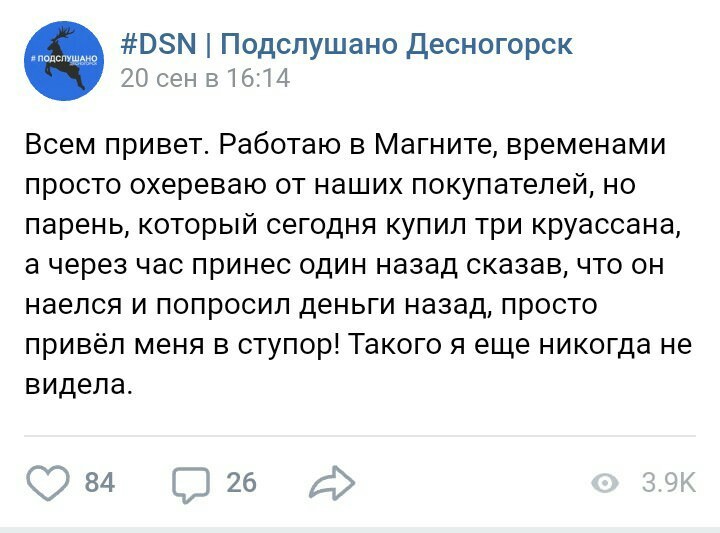Screen dimensions: 720x533
Task: Click the eye views icon
Action: tap(606, 484)
